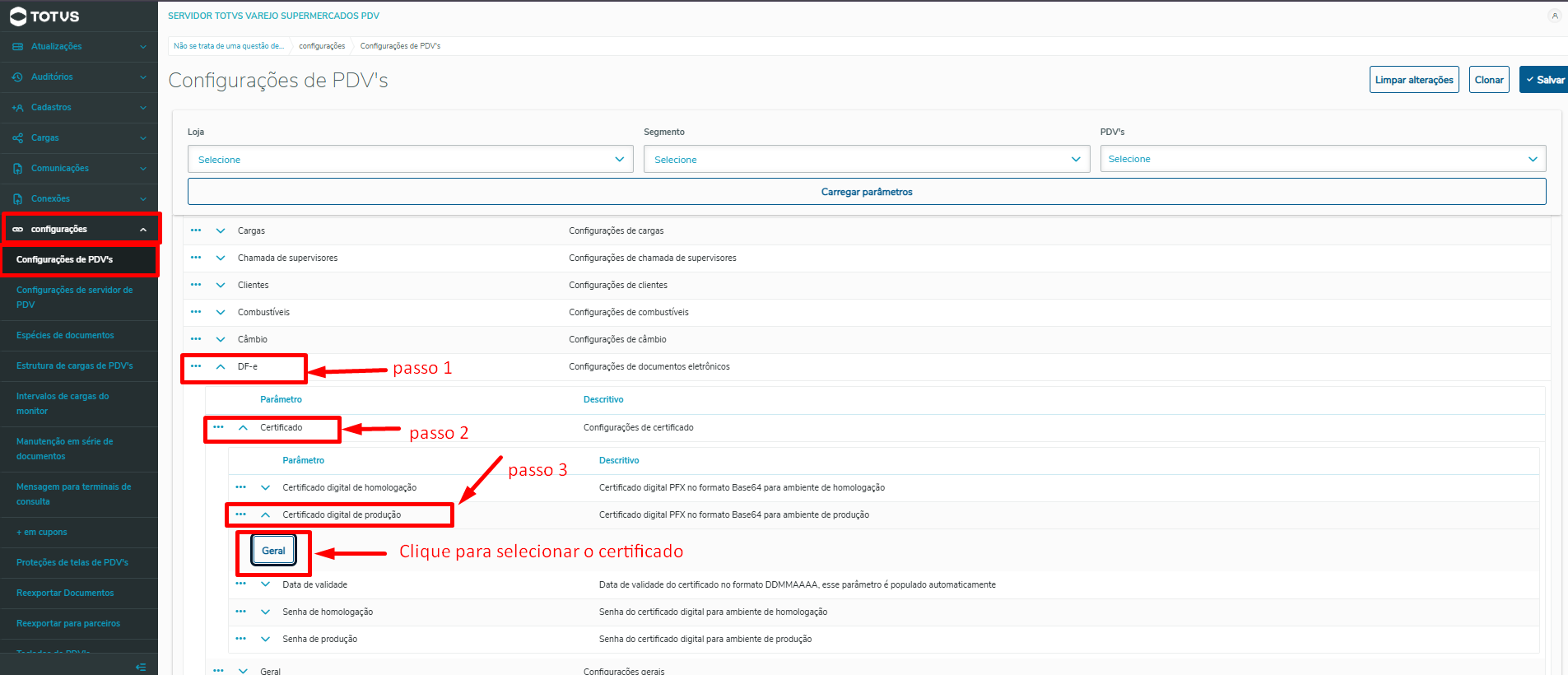Open the user profile icon

[1555, 16]
